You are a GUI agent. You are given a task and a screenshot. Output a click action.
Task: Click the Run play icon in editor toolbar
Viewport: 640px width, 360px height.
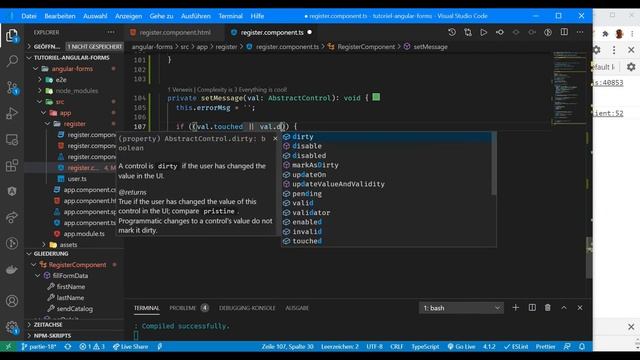[x=483, y=32]
